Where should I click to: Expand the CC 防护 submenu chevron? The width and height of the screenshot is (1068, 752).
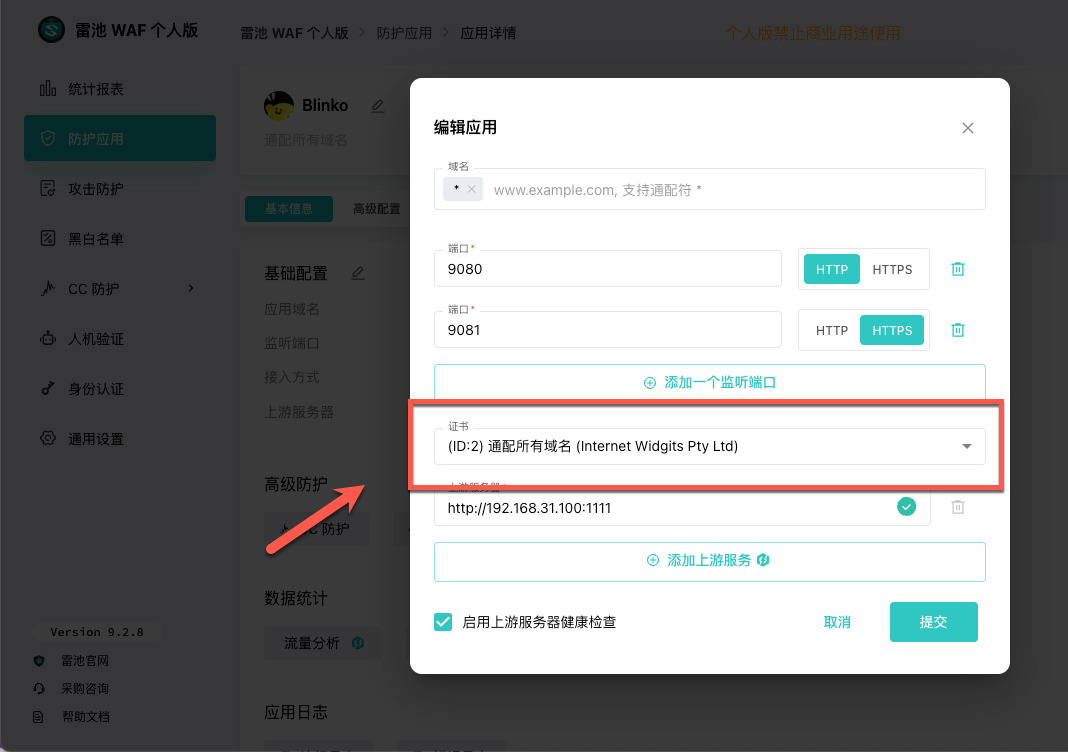[191, 288]
